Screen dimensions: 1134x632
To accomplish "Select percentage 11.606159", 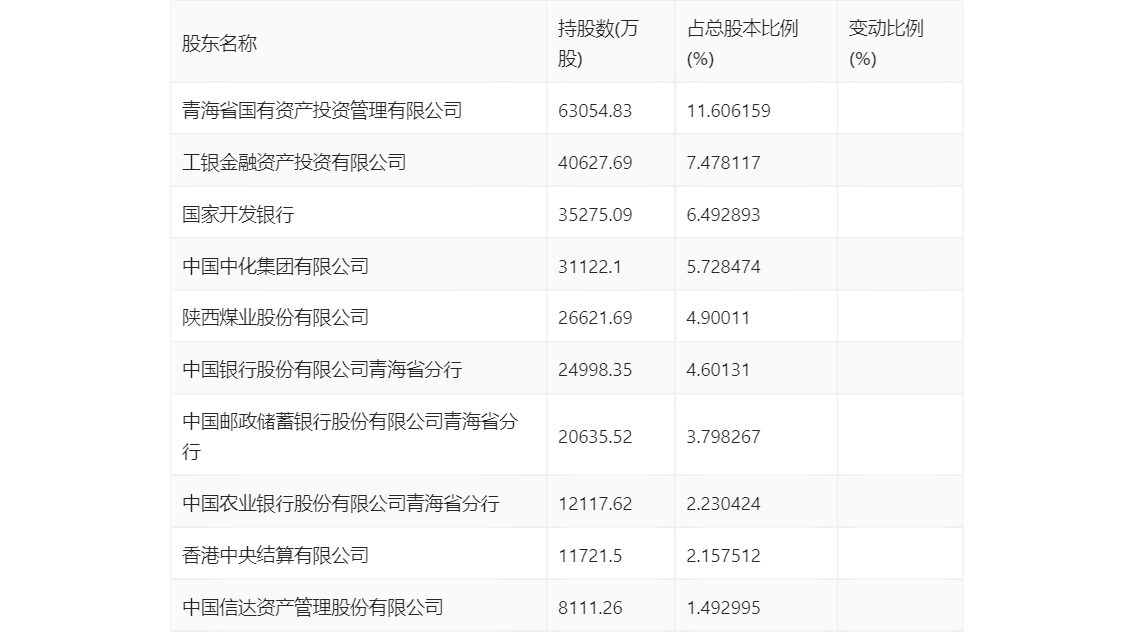I will click(728, 111).
